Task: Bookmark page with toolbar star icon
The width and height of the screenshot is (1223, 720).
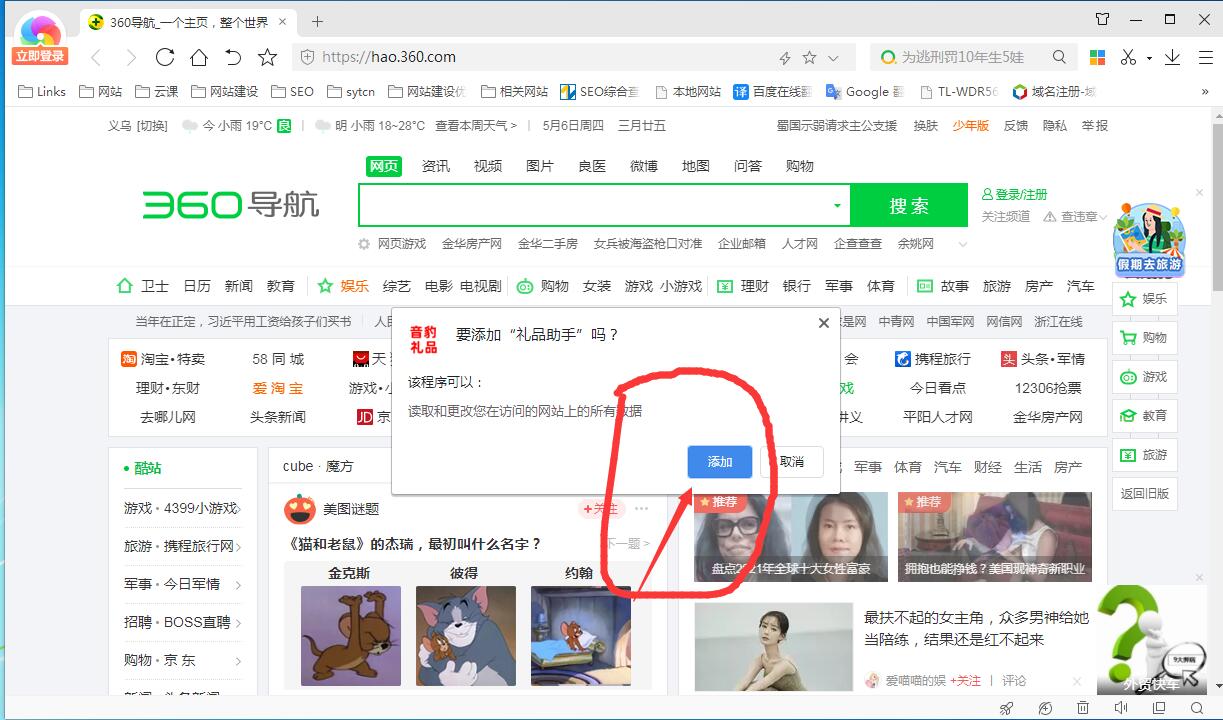Action: click(267, 57)
